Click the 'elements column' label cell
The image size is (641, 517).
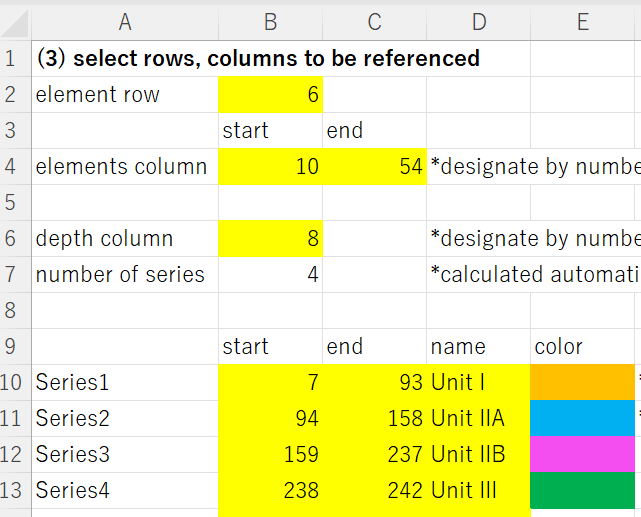click(125, 166)
